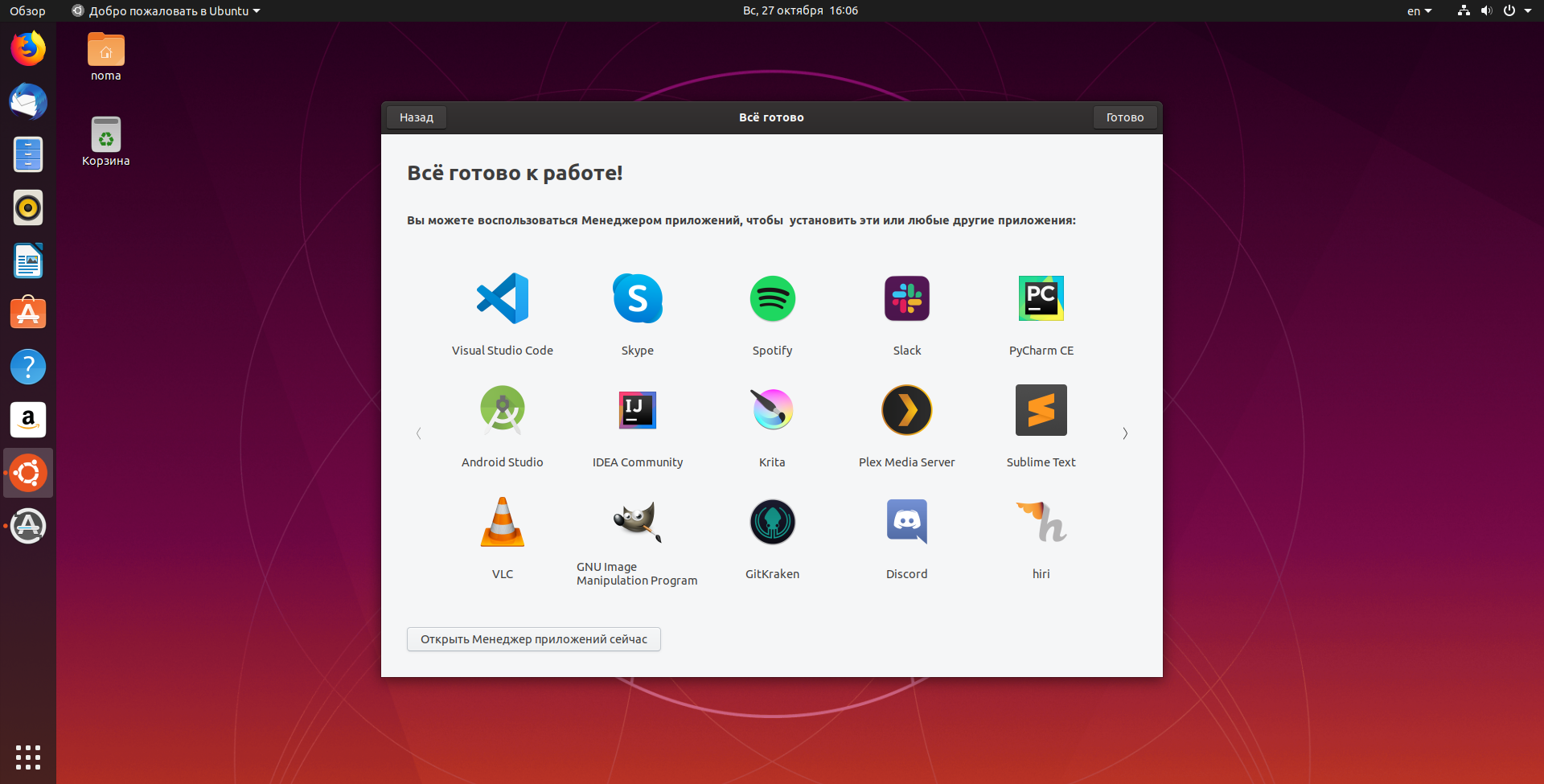Show next page of apps with right chevron

(1125, 433)
